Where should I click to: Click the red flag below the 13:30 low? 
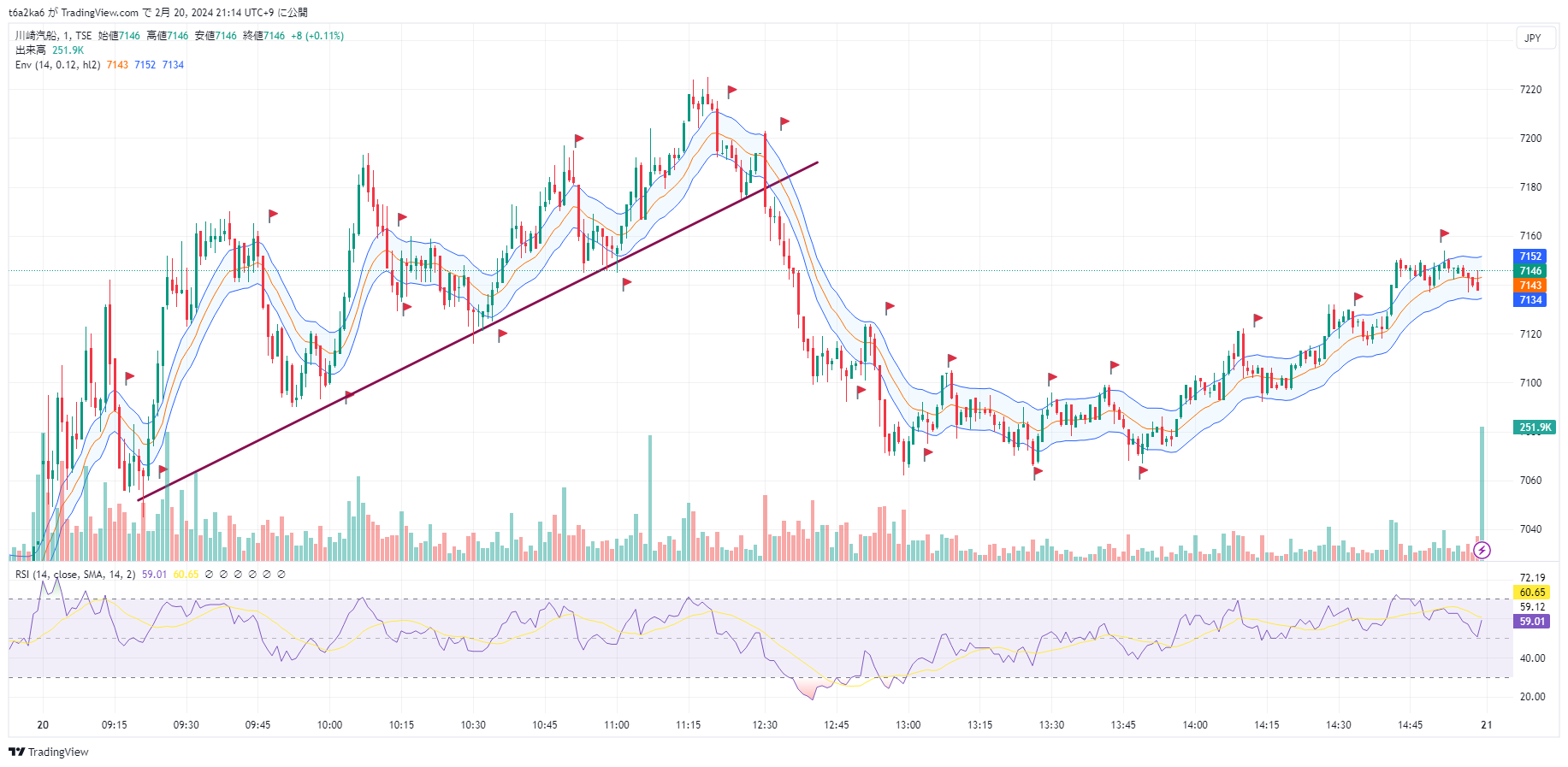[x=1038, y=472]
